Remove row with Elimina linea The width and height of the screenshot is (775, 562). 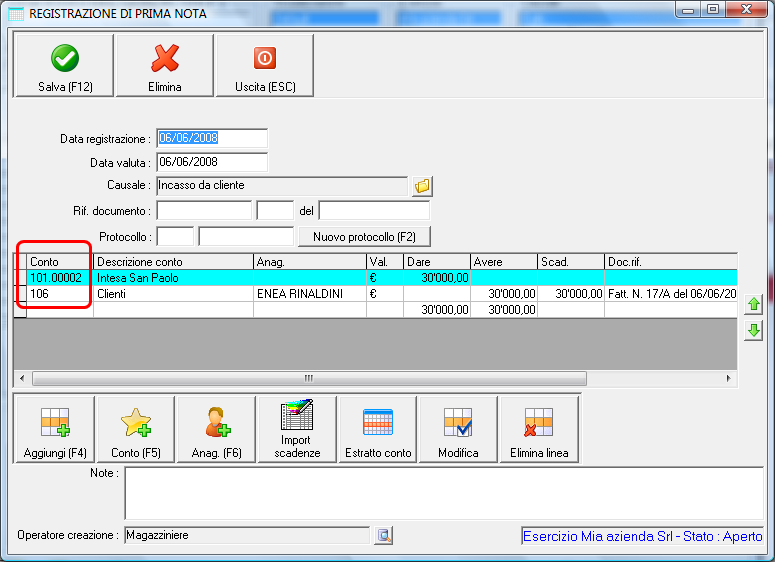(539, 430)
